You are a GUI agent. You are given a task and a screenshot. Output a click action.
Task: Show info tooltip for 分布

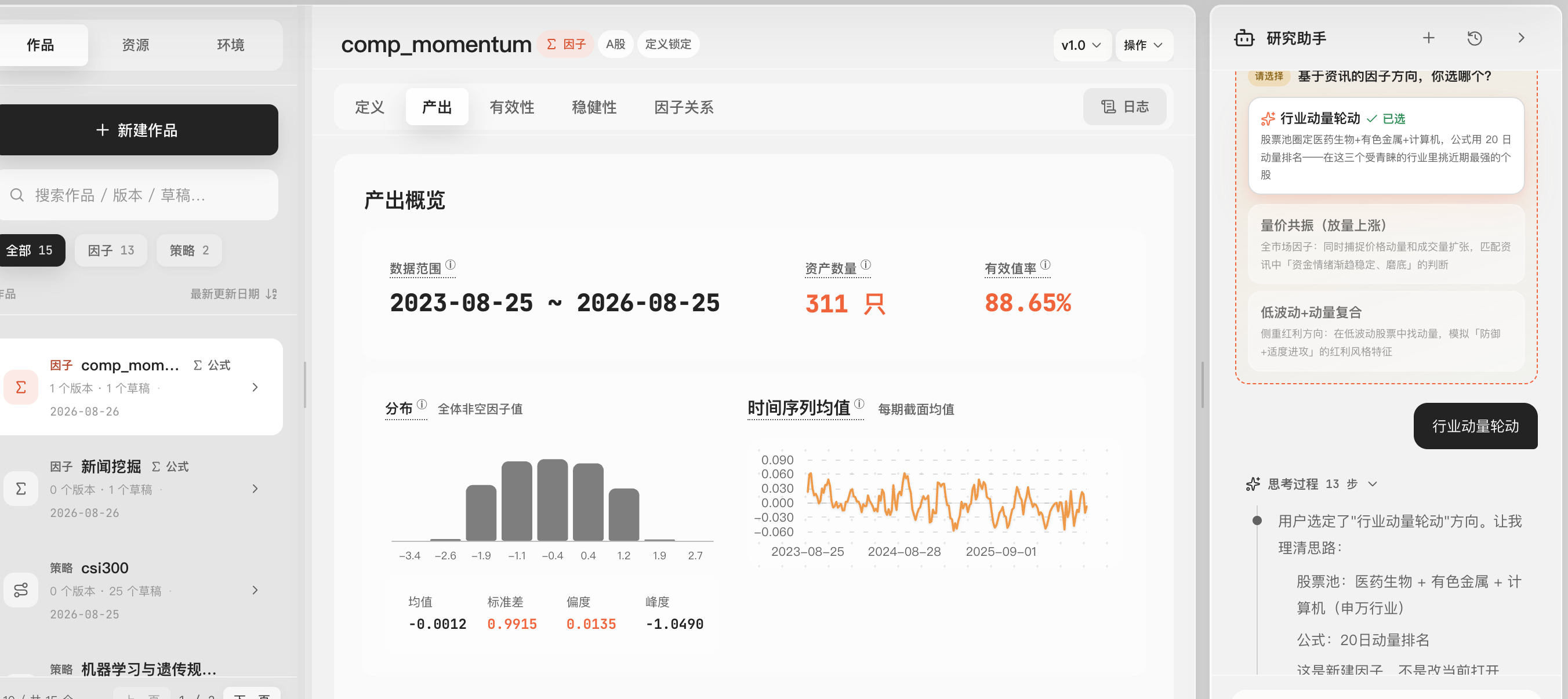point(422,404)
